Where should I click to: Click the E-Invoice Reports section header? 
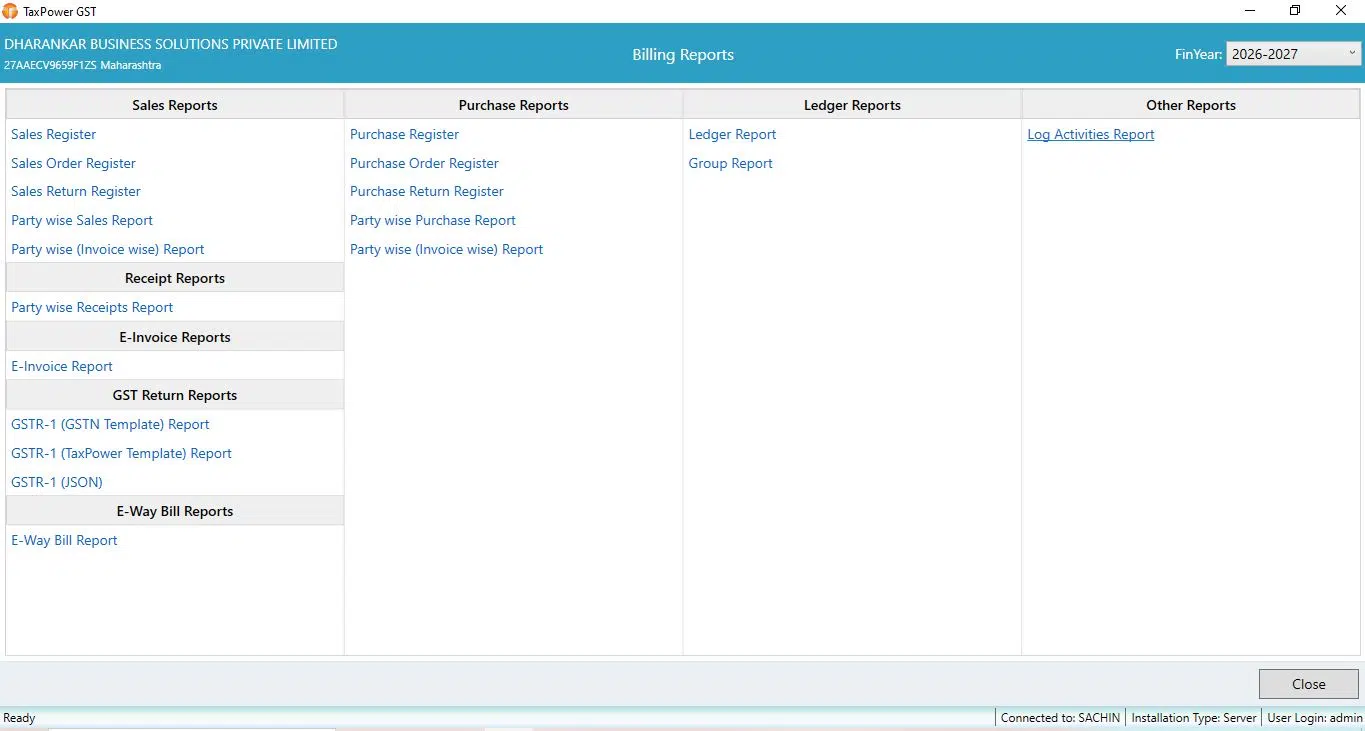point(175,337)
